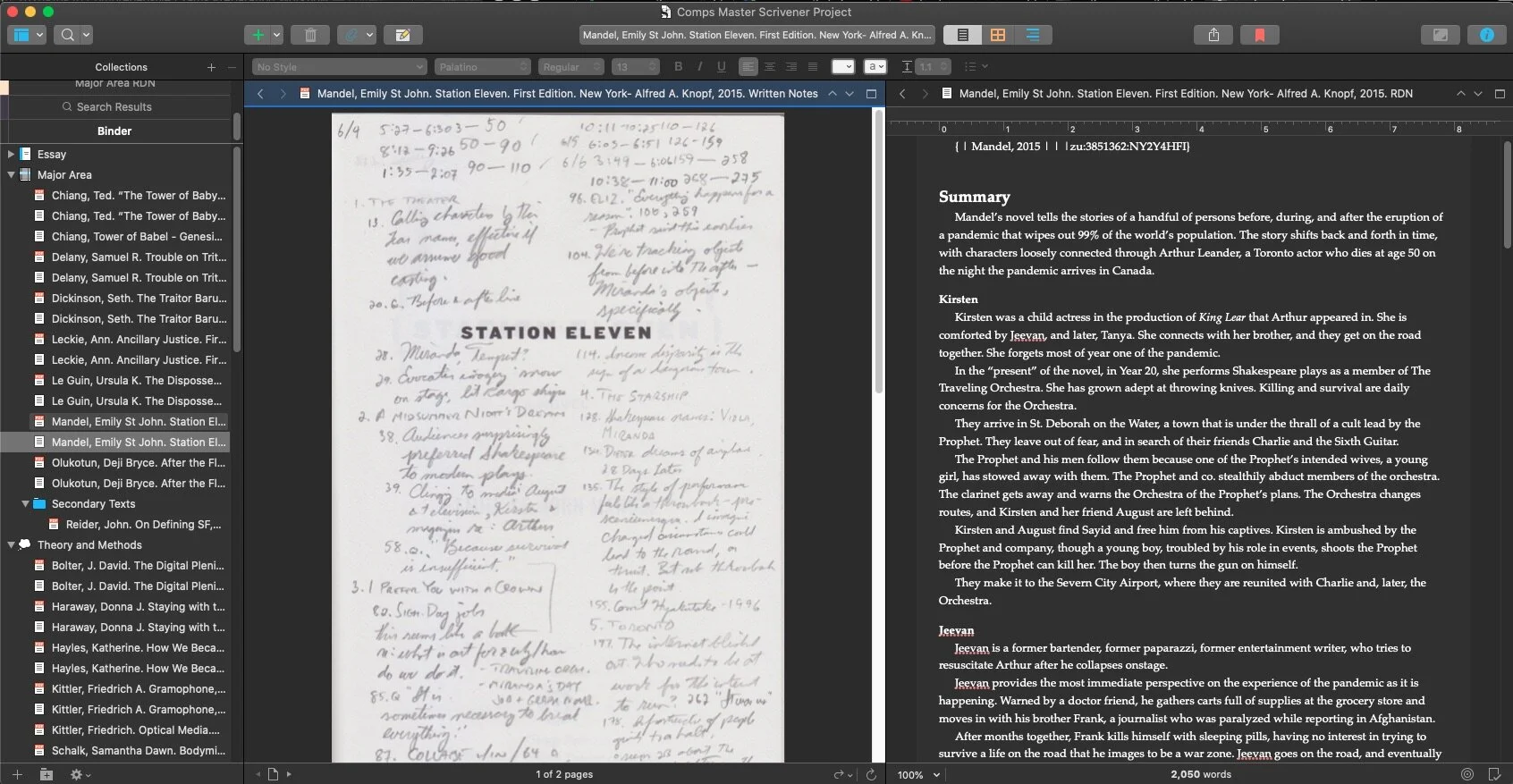Open the binder footer gear menu
The height and width of the screenshot is (784, 1513).
coord(80,774)
